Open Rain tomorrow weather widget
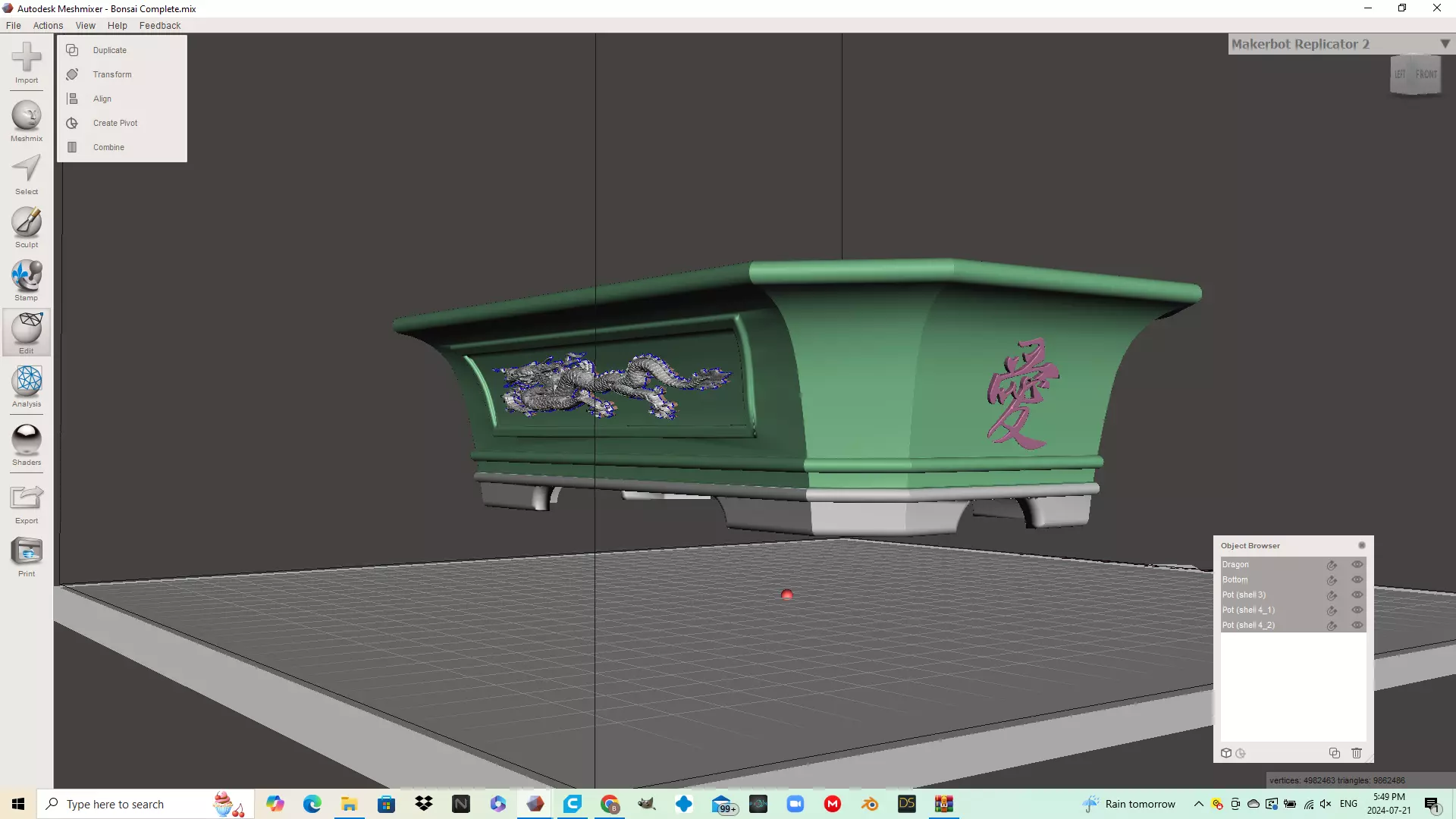Image resolution: width=1456 pixels, height=819 pixels. [x=1130, y=804]
